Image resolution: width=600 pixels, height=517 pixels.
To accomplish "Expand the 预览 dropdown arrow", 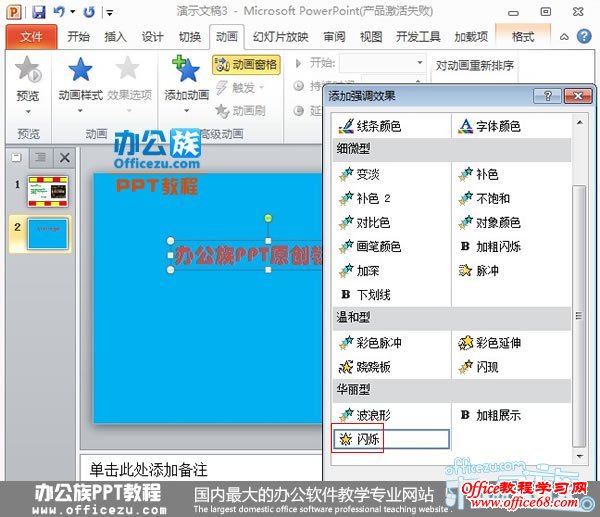I will click(x=28, y=112).
